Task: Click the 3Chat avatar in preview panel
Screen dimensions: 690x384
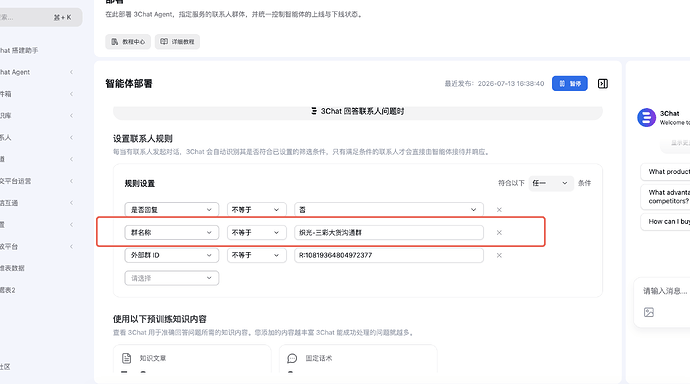Action: point(646,117)
